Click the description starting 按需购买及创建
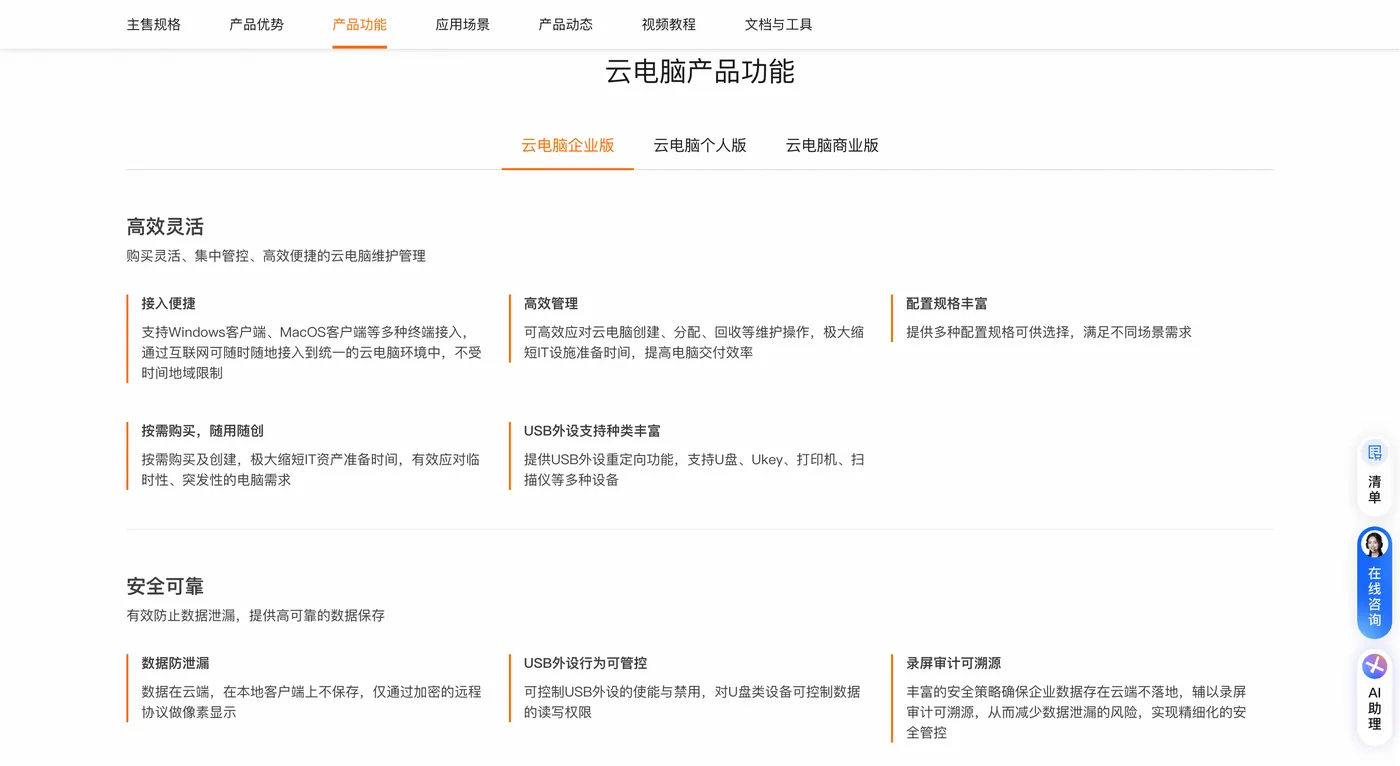The image size is (1400, 766). (x=311, y=470)
